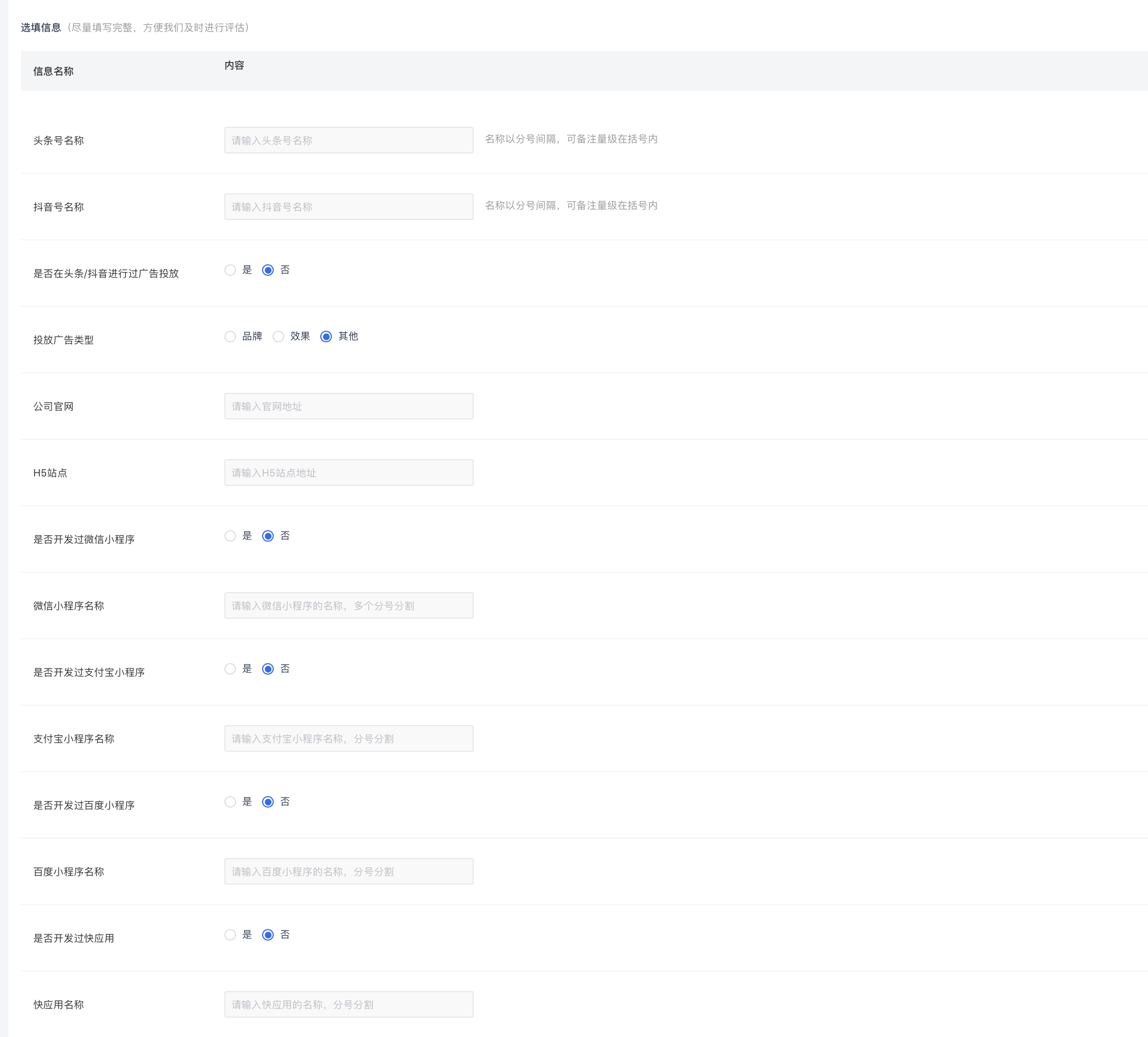Click the 支付宝小程序名称 row label

(x=74, y=739)
